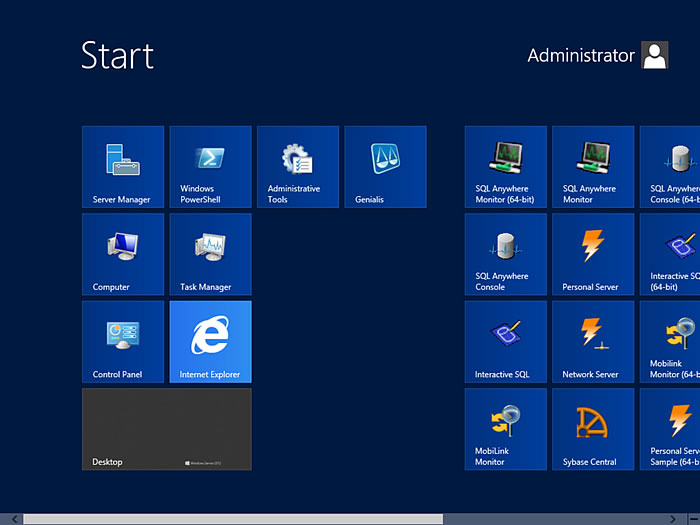Click the Administrator user avatar picture
This screenshot has height=525, width=700.
(654, 55)
